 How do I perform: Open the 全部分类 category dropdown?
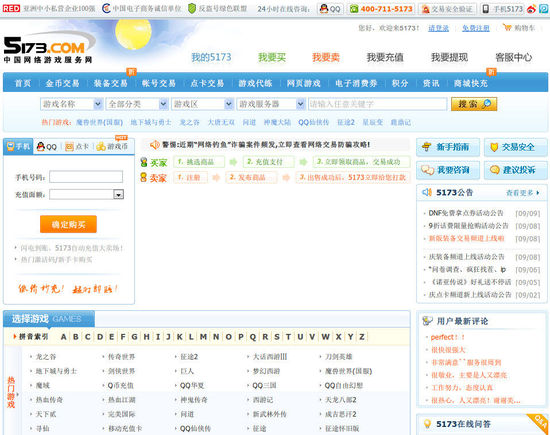pos(137,104)
